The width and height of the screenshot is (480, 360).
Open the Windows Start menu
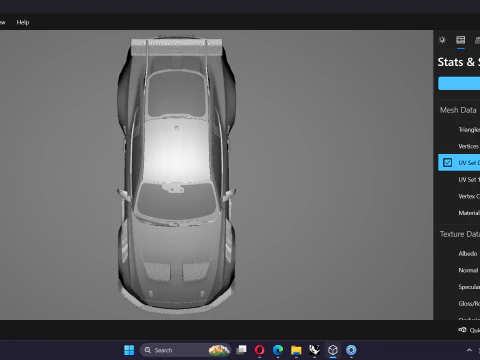click(x=129, y=350)
